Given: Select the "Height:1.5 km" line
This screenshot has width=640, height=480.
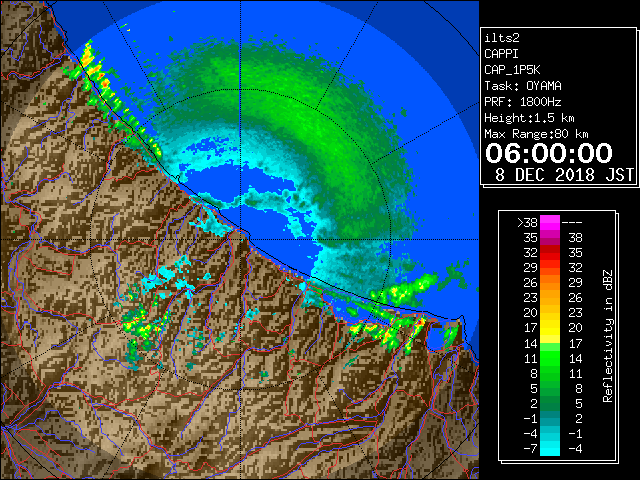Looking at the screenshot, I should (529, 118).
